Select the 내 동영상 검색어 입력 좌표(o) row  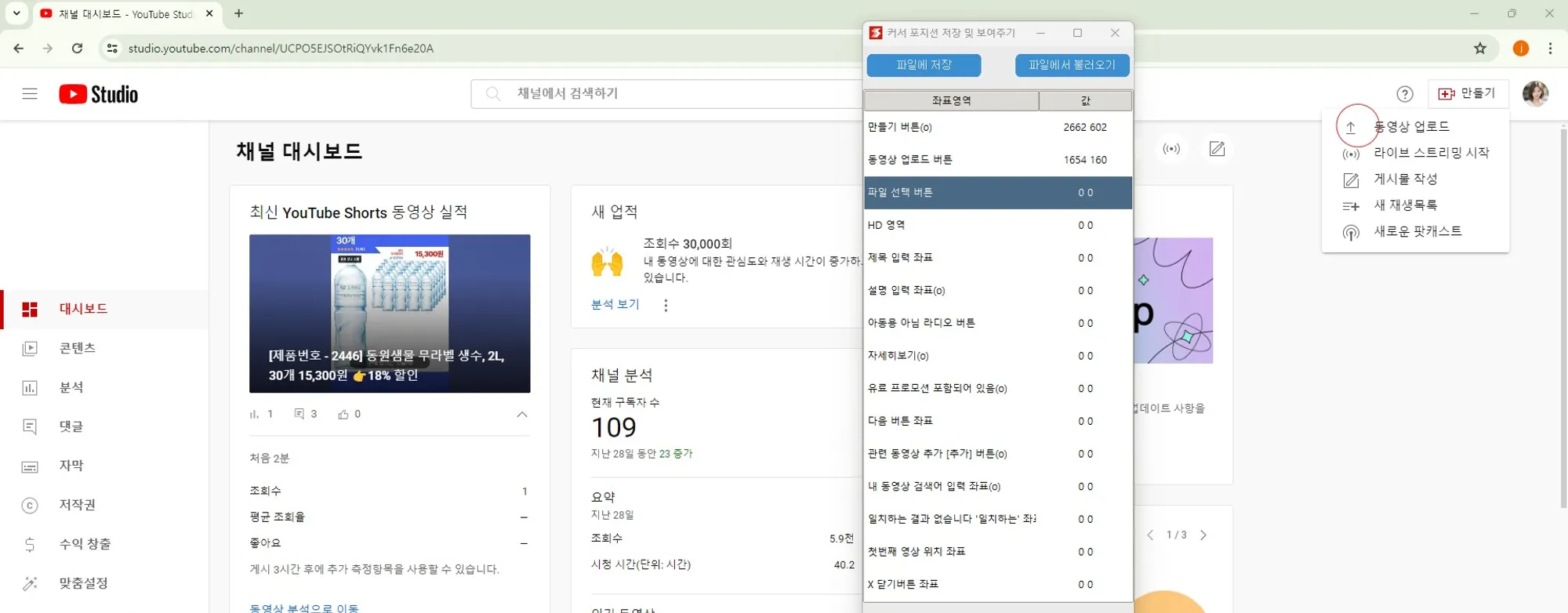[x=998, y=487]
